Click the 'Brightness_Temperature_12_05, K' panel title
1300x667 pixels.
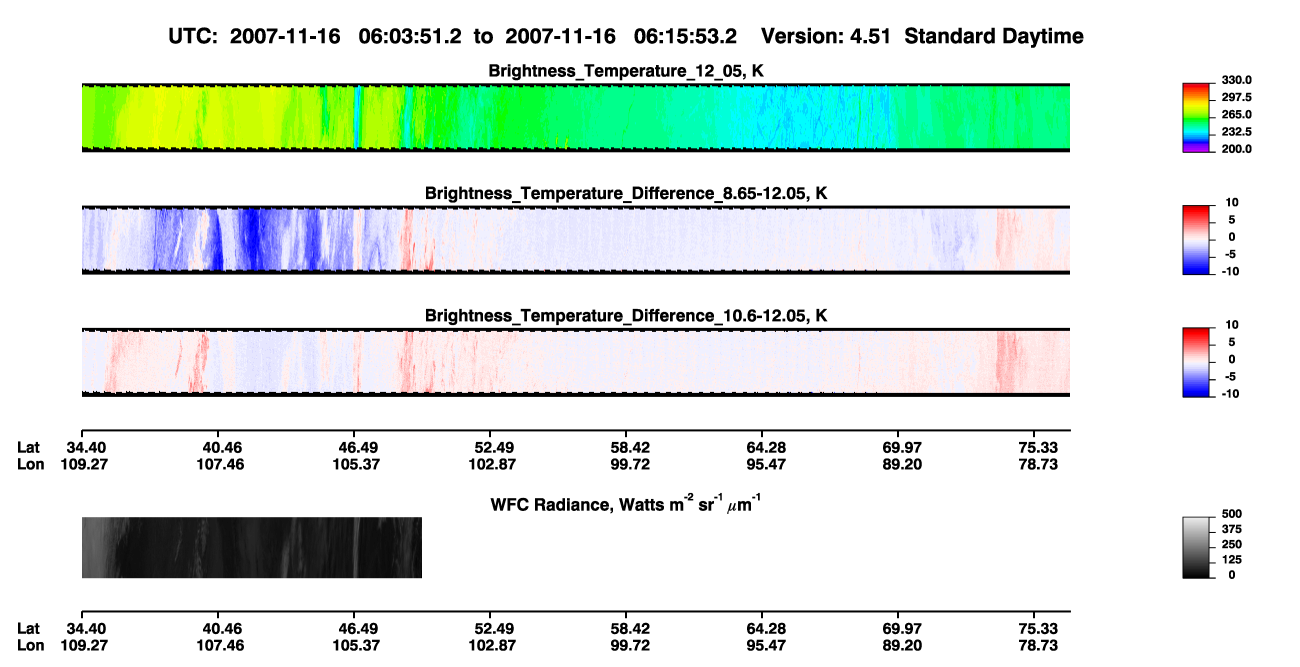pos(626,71)
